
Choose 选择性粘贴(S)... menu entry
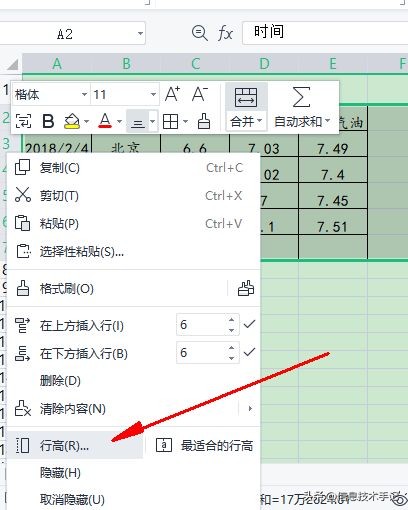coord(133,252)
